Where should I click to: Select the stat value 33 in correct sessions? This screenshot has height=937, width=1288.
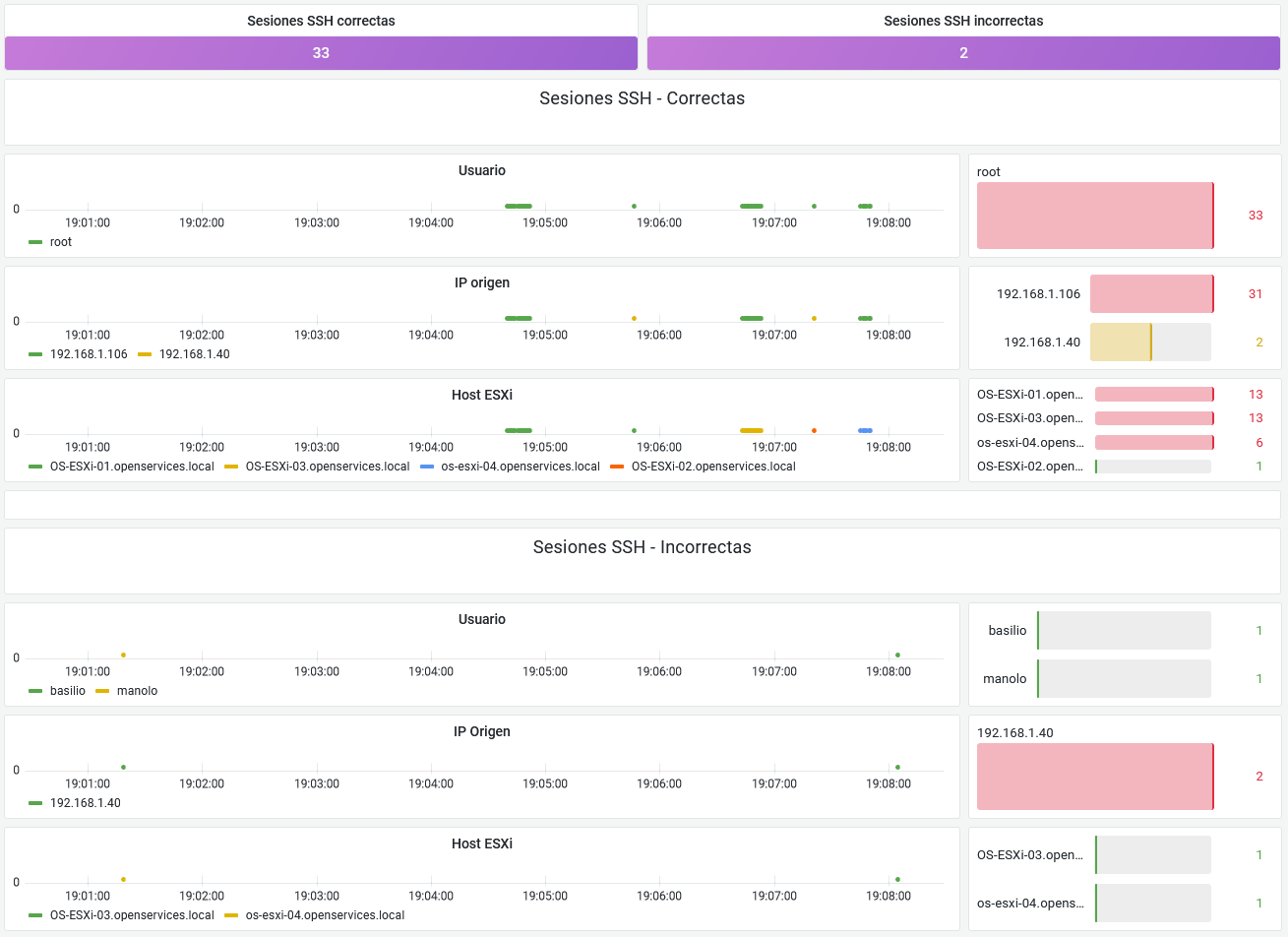321,53
